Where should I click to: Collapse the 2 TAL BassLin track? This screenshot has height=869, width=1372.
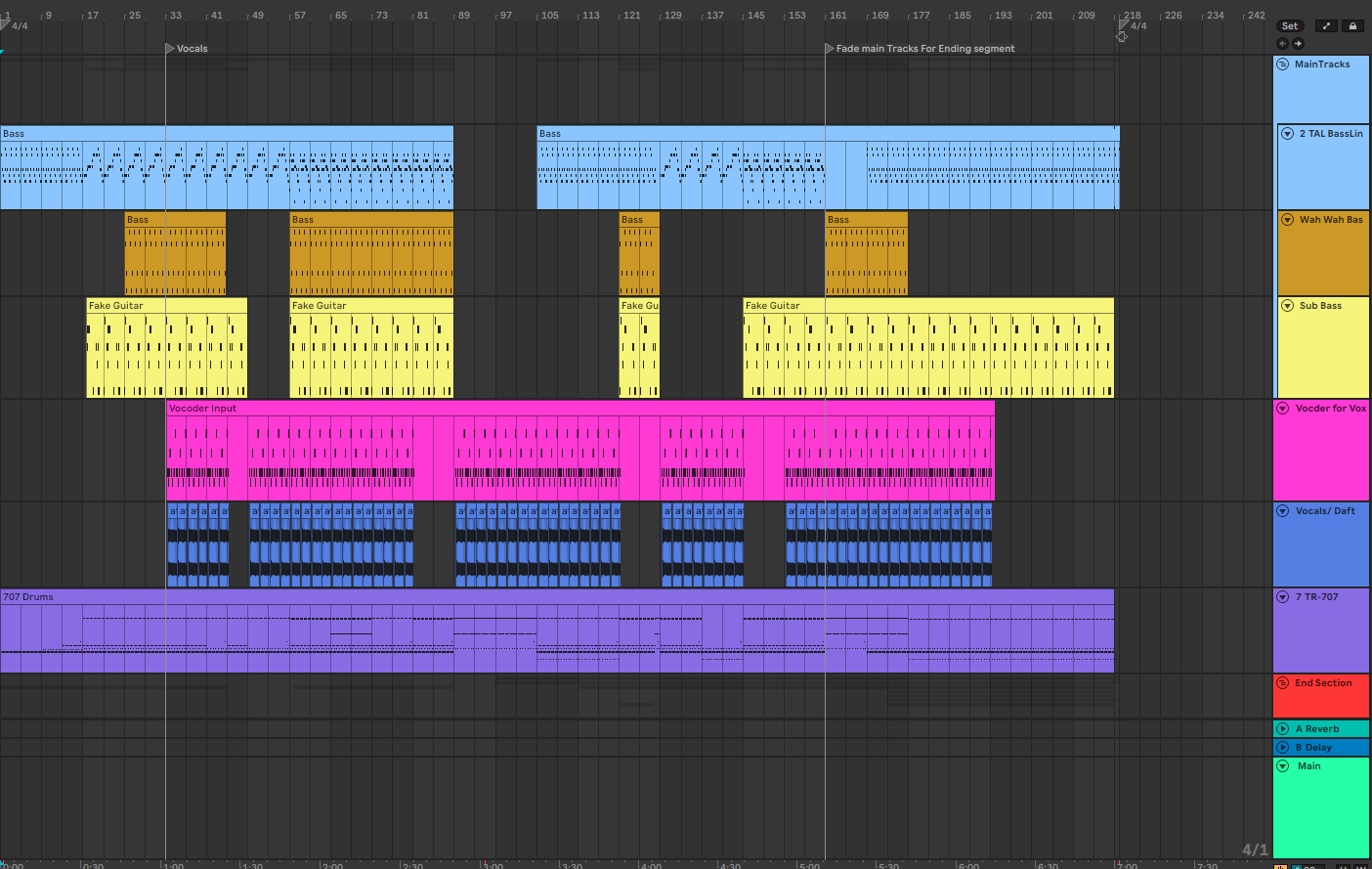click(x=1287, y=133)
